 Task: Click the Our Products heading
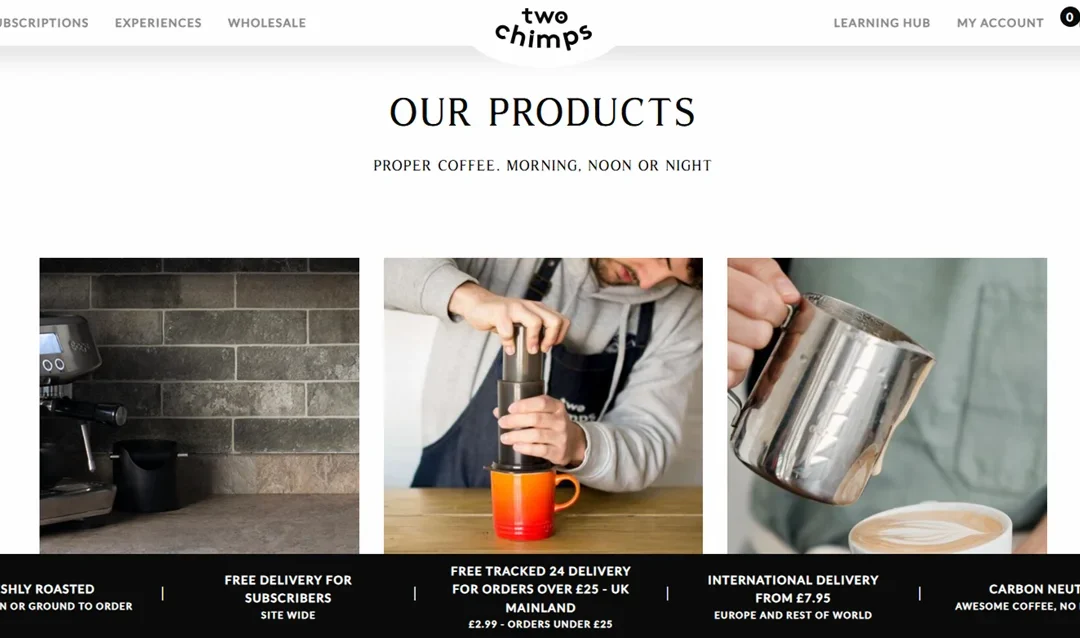tap(543, 112)
